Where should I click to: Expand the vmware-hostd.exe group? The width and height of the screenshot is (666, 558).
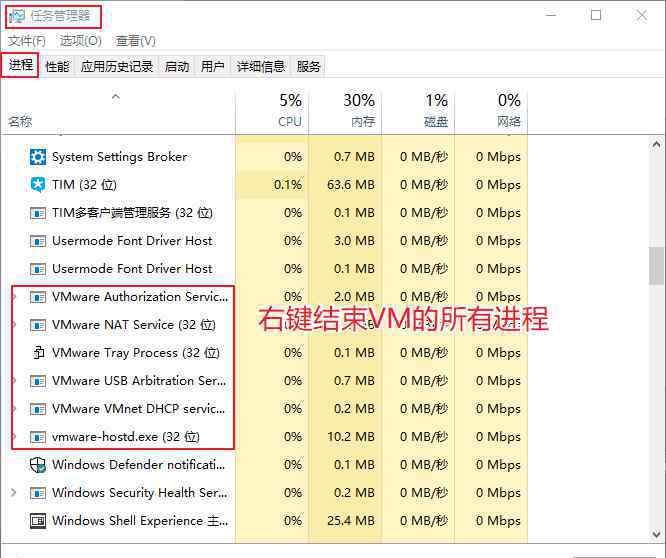[x=15, y=437]
